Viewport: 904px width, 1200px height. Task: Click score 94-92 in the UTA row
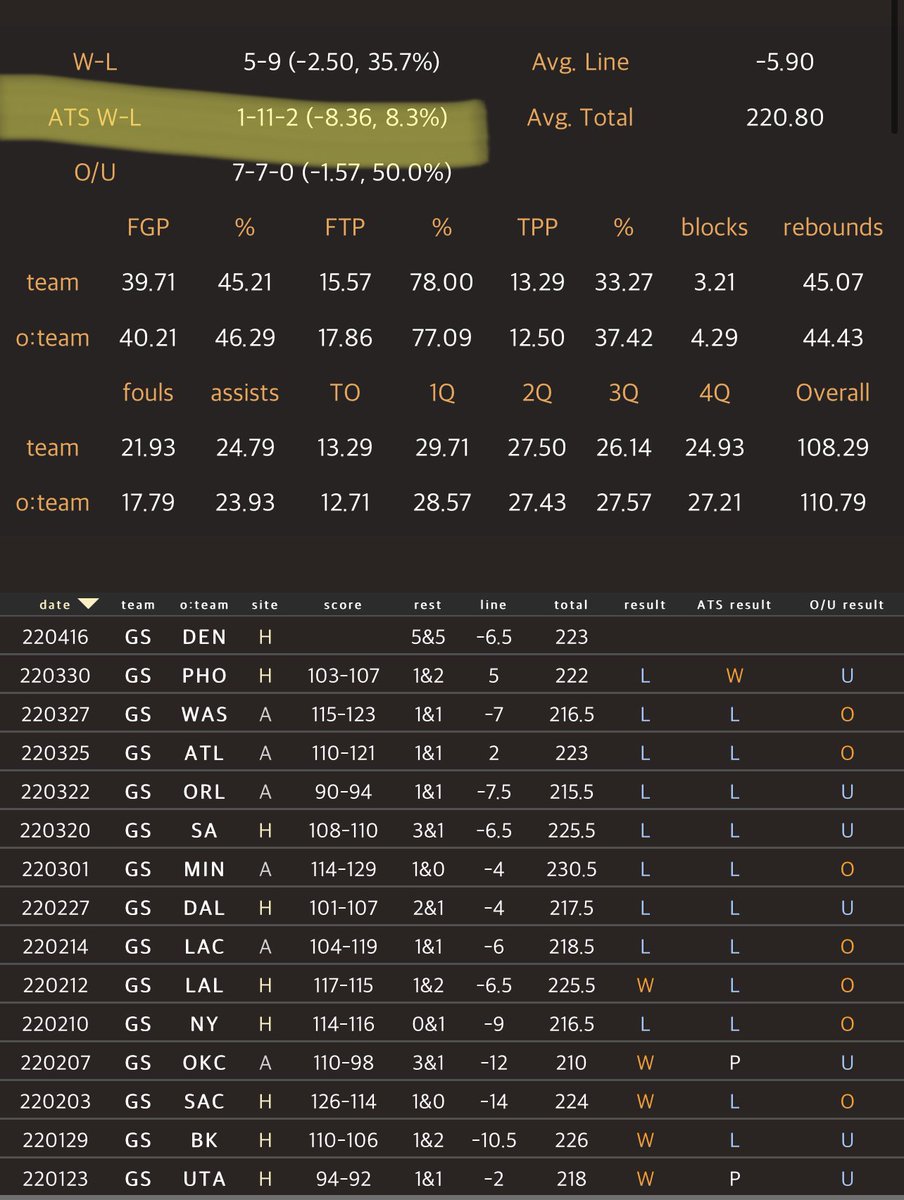click(343, 1180)
